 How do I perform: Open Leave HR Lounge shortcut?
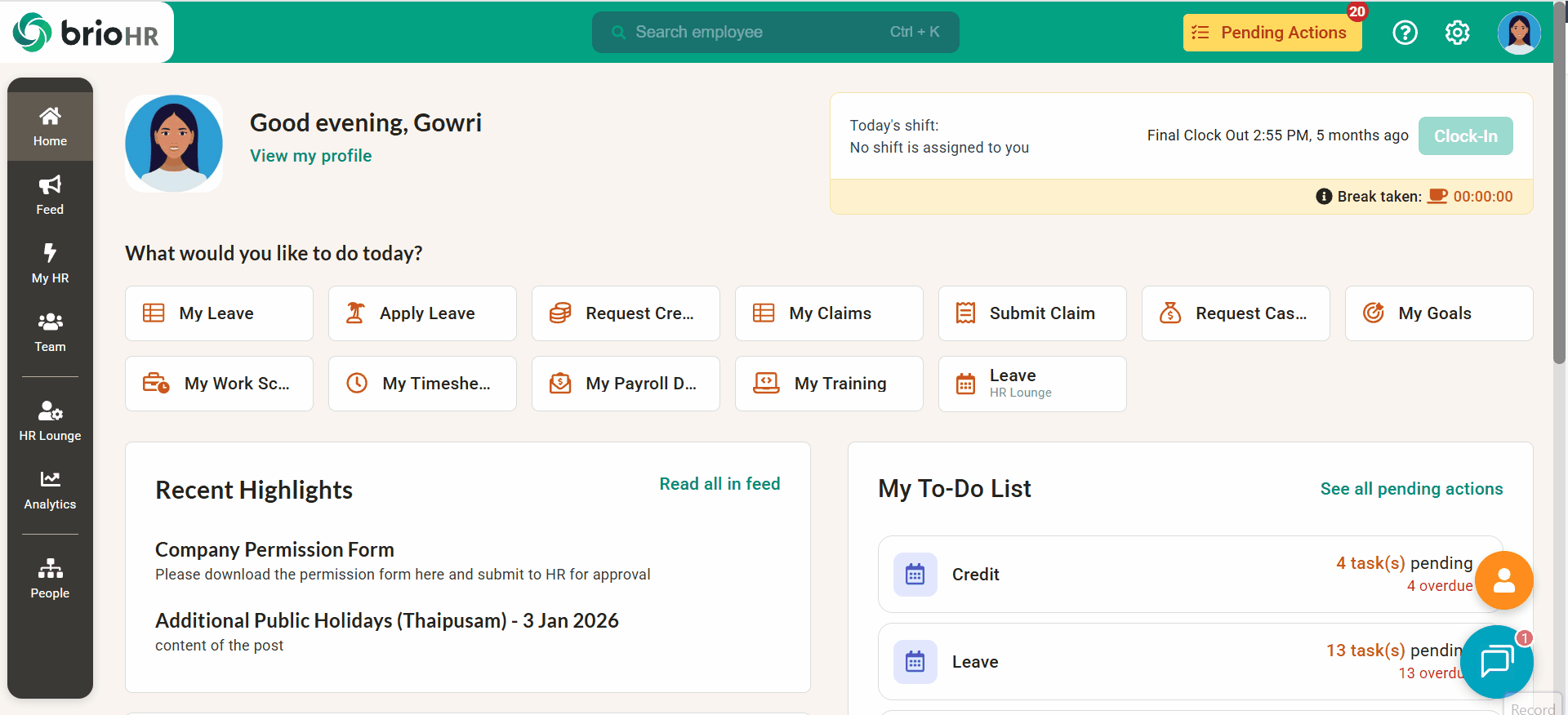click(1032, 384)
